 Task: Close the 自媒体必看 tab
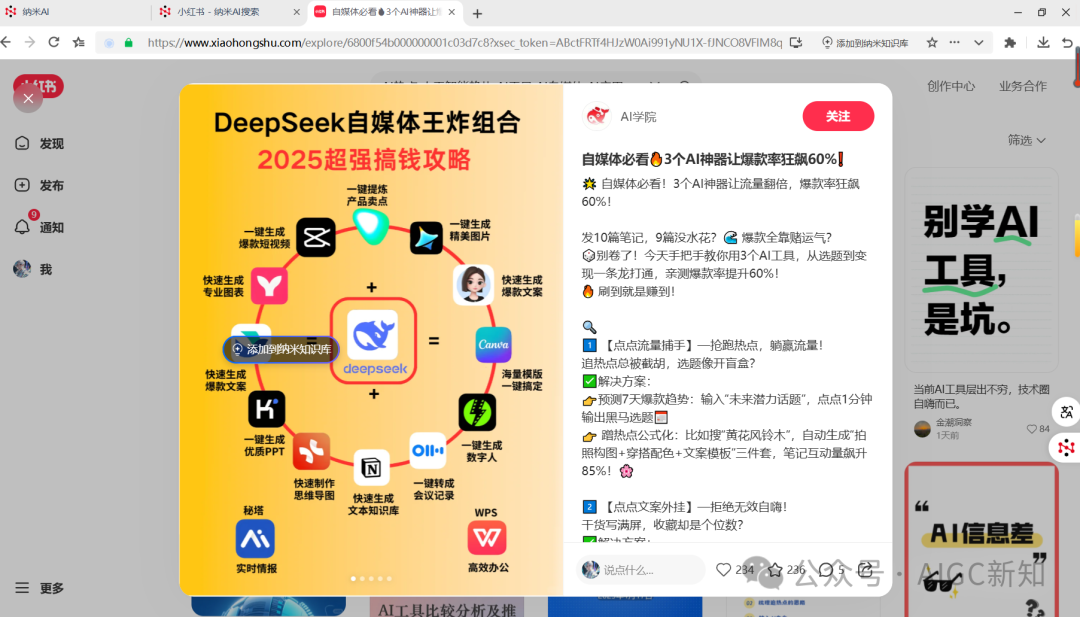tap(452, 12)
